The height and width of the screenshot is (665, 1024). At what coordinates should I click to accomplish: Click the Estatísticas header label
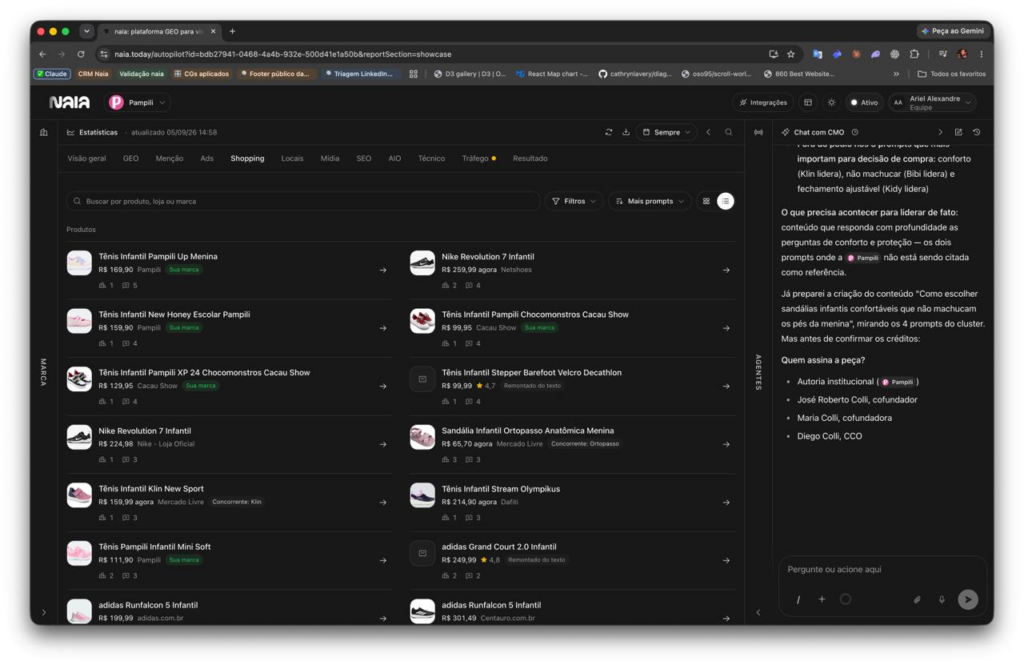point(98,132)
